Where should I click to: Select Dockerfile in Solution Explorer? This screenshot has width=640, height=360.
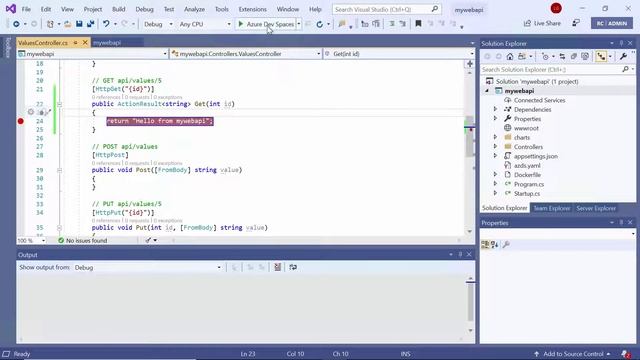click(x=527, y=175)
